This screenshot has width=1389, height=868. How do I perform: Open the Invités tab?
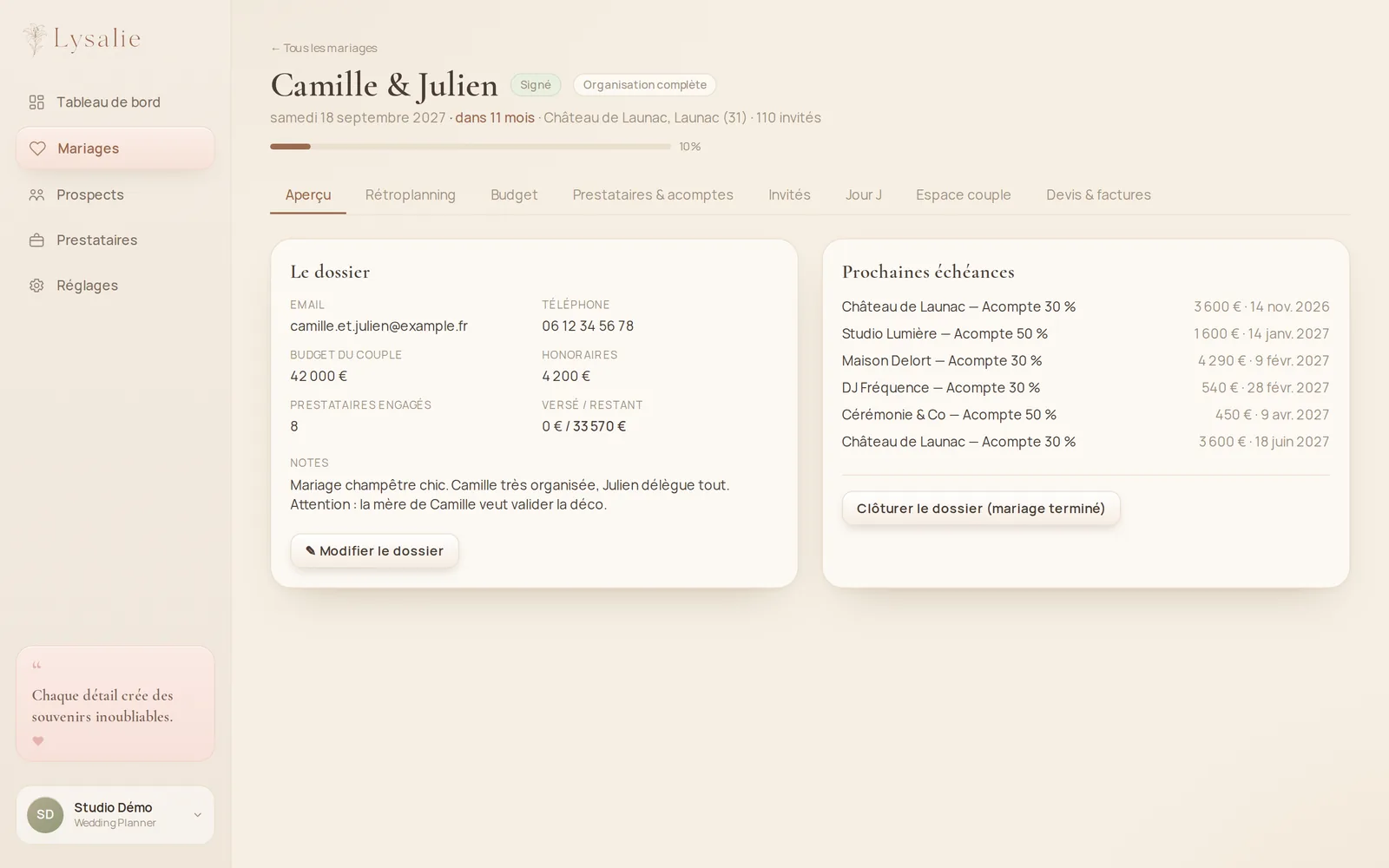coord(789,195)
